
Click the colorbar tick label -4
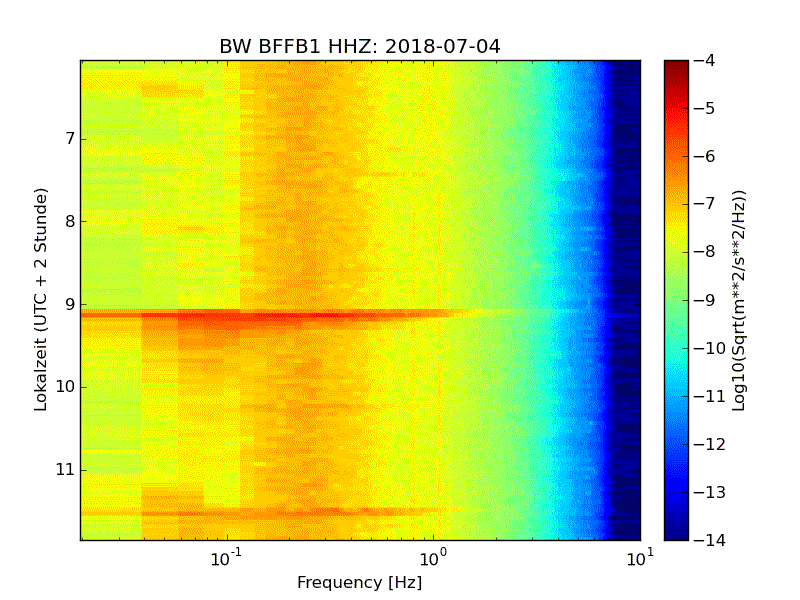(704, 61)
